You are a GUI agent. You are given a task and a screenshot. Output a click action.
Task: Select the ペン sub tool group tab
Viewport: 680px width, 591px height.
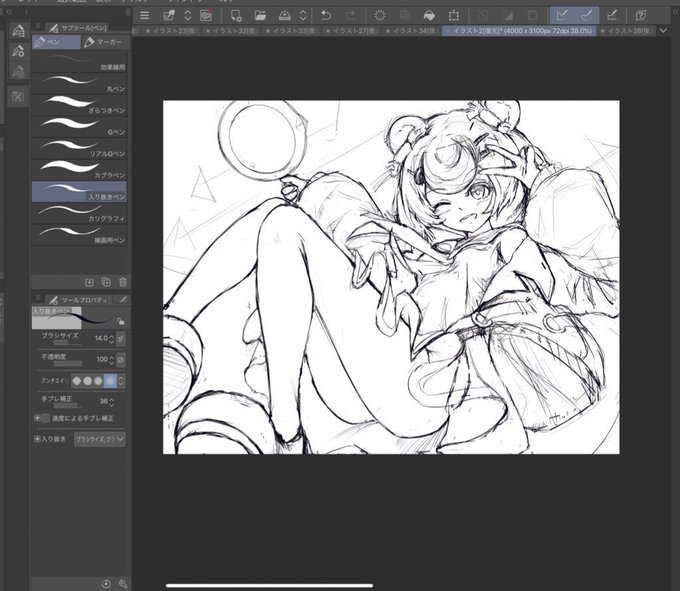pos(56,42)
